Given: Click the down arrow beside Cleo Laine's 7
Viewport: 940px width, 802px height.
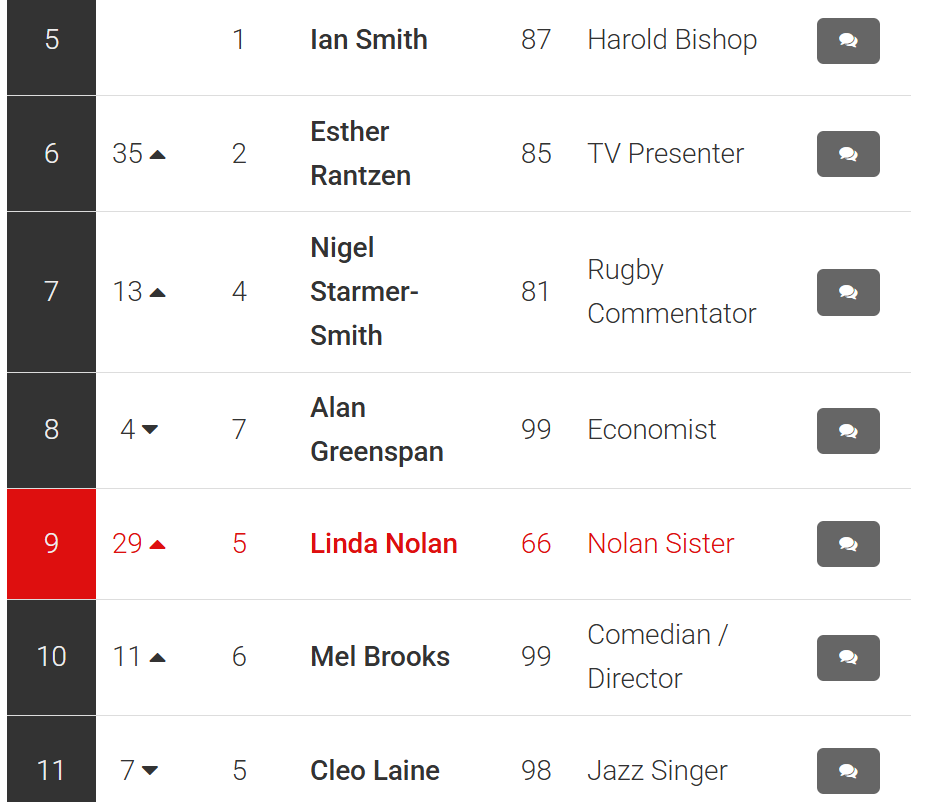Looking at the screenshot, I should [150, 771].
